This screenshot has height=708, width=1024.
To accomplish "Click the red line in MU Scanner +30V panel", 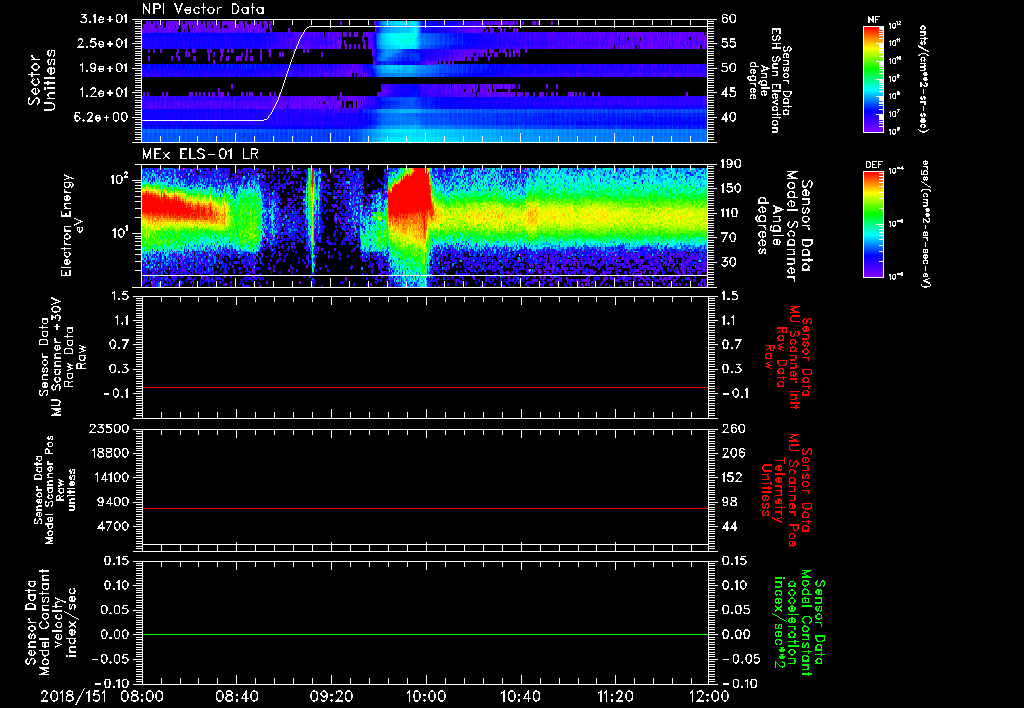I will (x=424, y=387).
